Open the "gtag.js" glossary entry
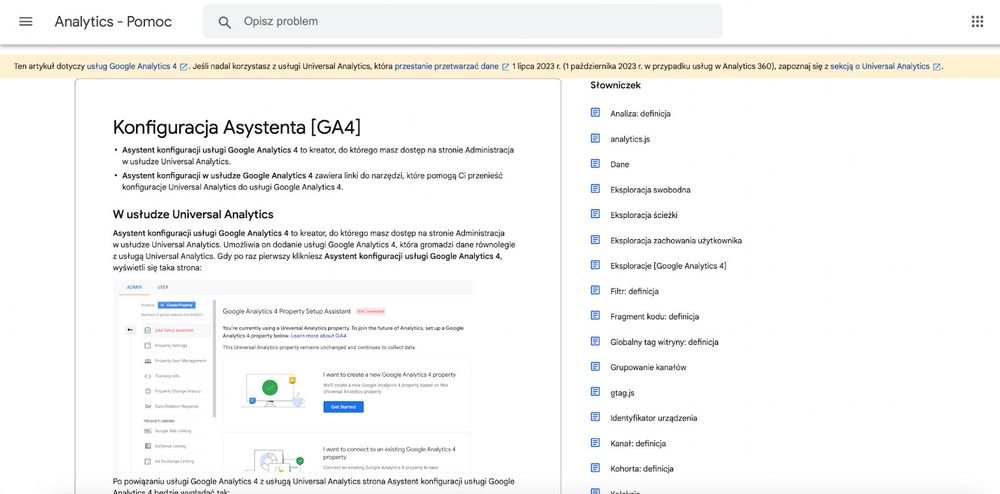1000x494 pixels. tap(622, 393)
